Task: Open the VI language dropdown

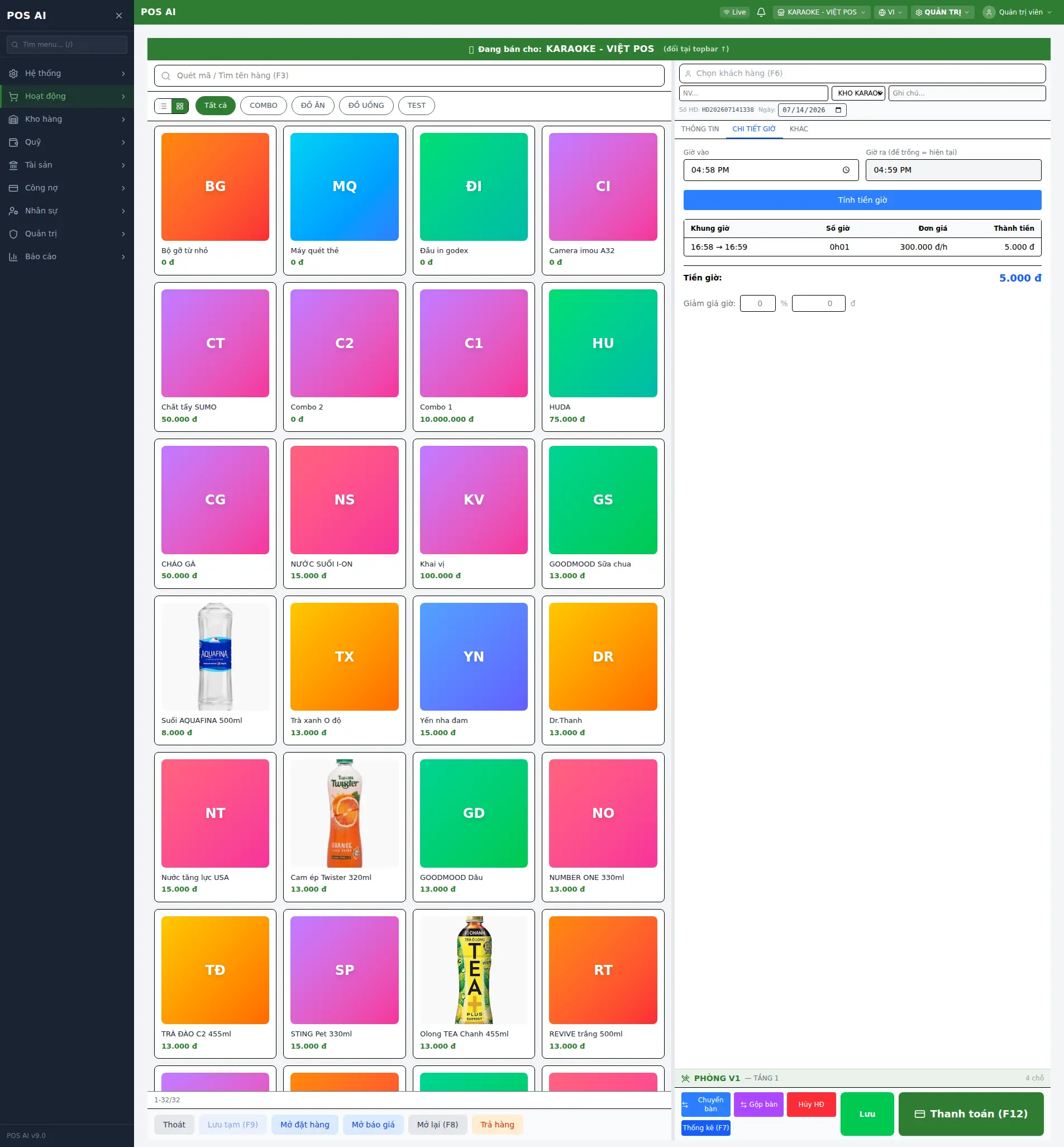Action: pos(890,12)
